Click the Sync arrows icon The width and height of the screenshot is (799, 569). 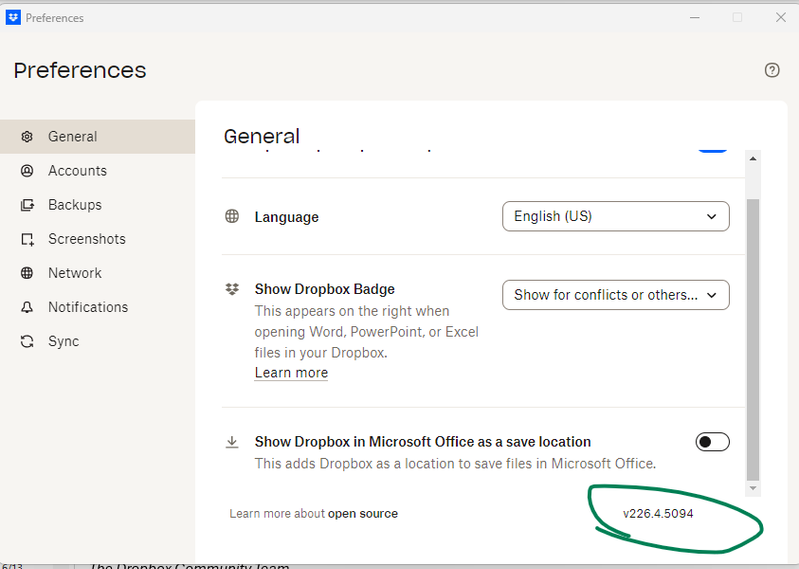[x=27, y=341]
